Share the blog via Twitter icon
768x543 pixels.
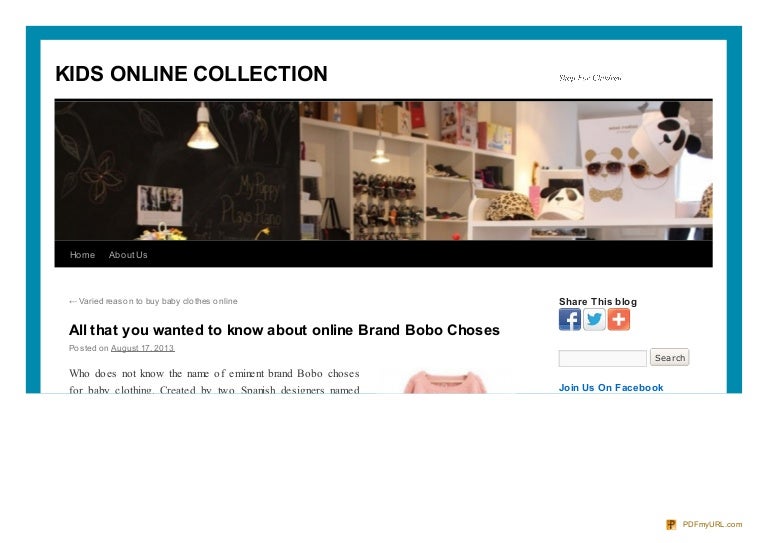(594, 320)
